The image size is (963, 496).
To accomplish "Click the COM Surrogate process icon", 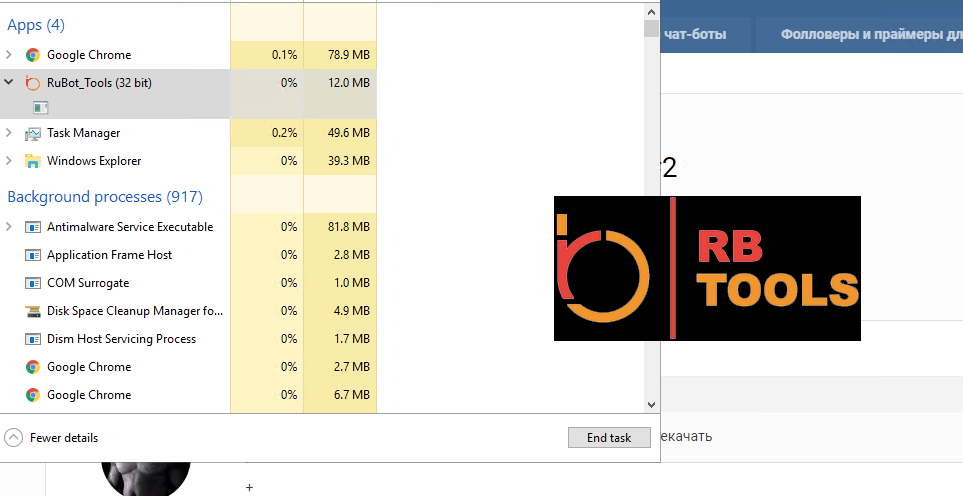I will (33, 283).
